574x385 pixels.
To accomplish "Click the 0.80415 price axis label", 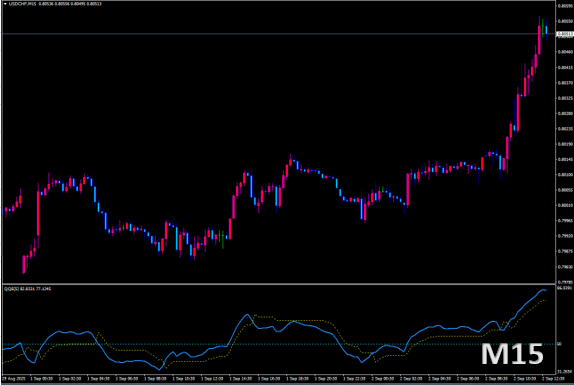I will click(565, 67).
